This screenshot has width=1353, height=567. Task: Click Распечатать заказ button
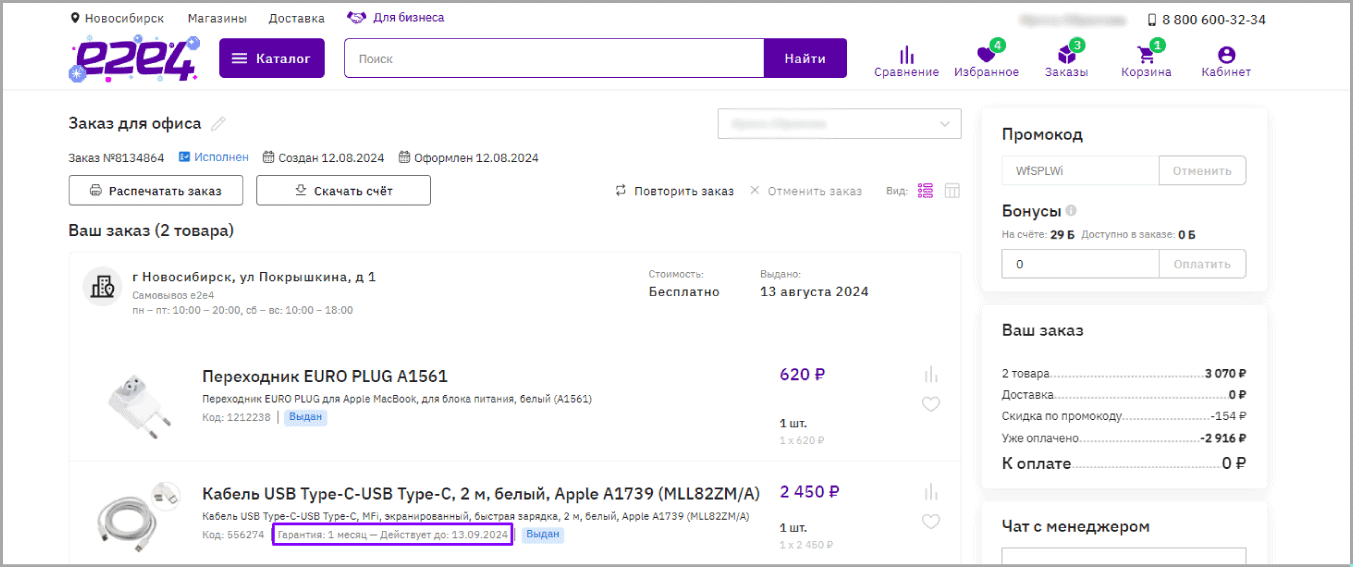coord(154,190)
